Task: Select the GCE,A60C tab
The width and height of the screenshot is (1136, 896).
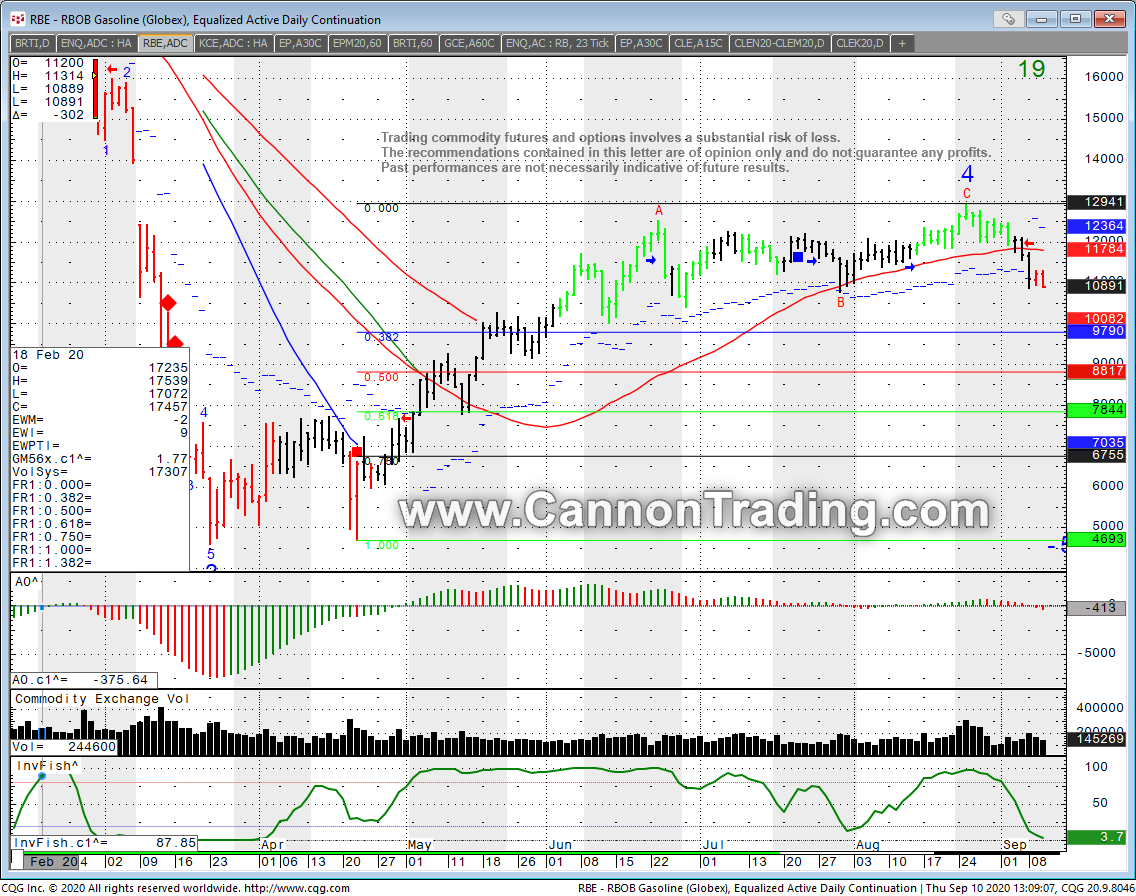Action: pyautogui.click(x=469, y=43)
